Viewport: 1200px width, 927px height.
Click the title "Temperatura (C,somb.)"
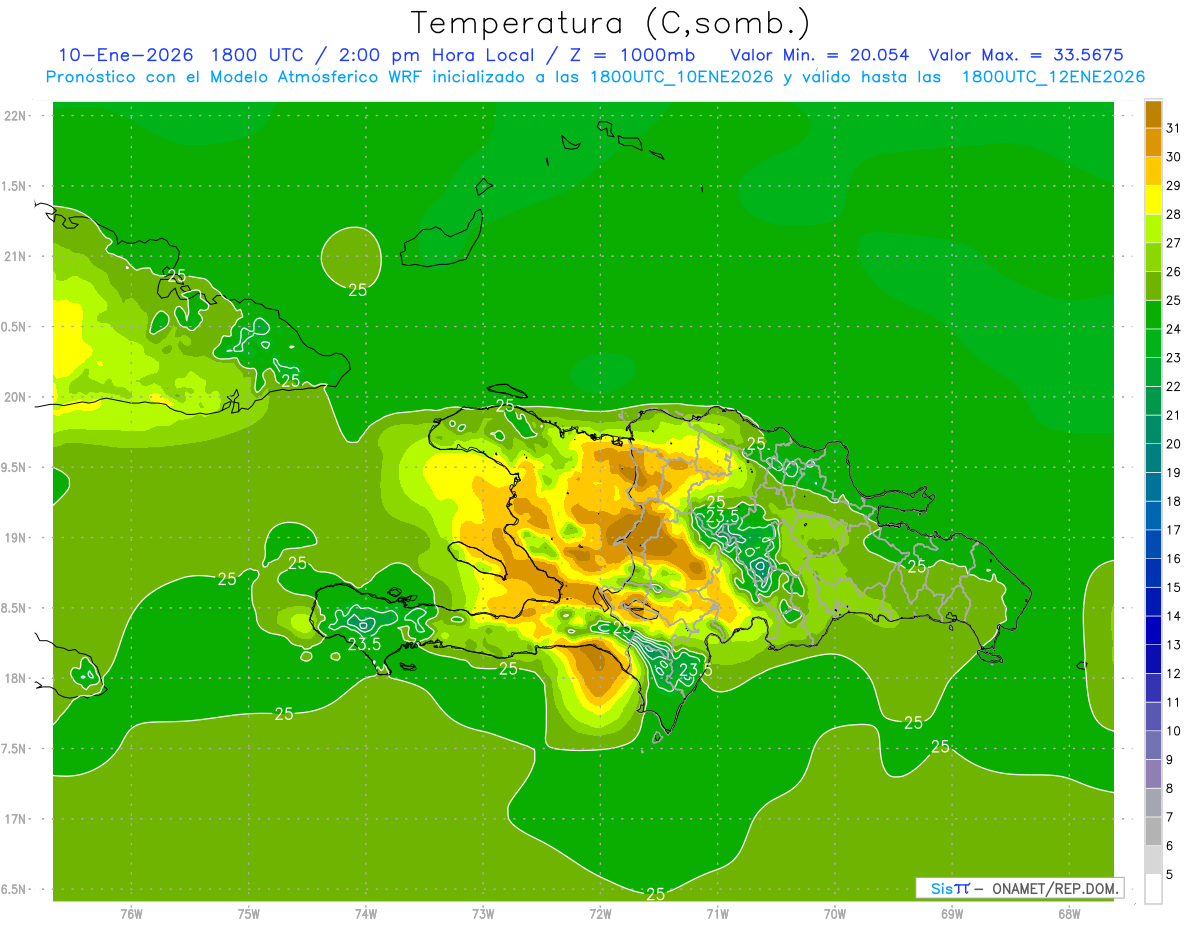(x=611, y=24)
